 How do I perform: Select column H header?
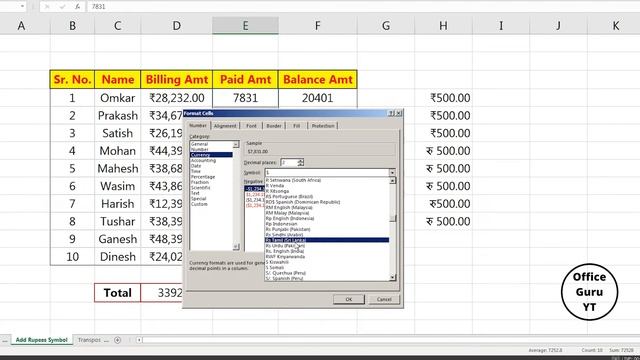443,26
